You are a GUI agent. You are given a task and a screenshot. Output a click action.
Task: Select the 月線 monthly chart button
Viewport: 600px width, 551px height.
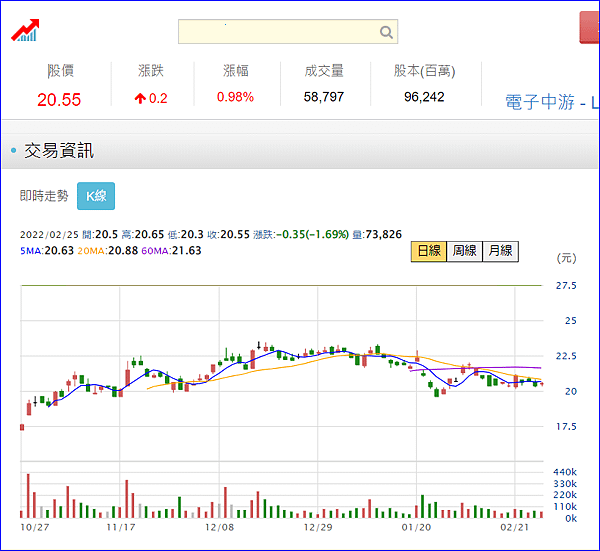[501, 251]
